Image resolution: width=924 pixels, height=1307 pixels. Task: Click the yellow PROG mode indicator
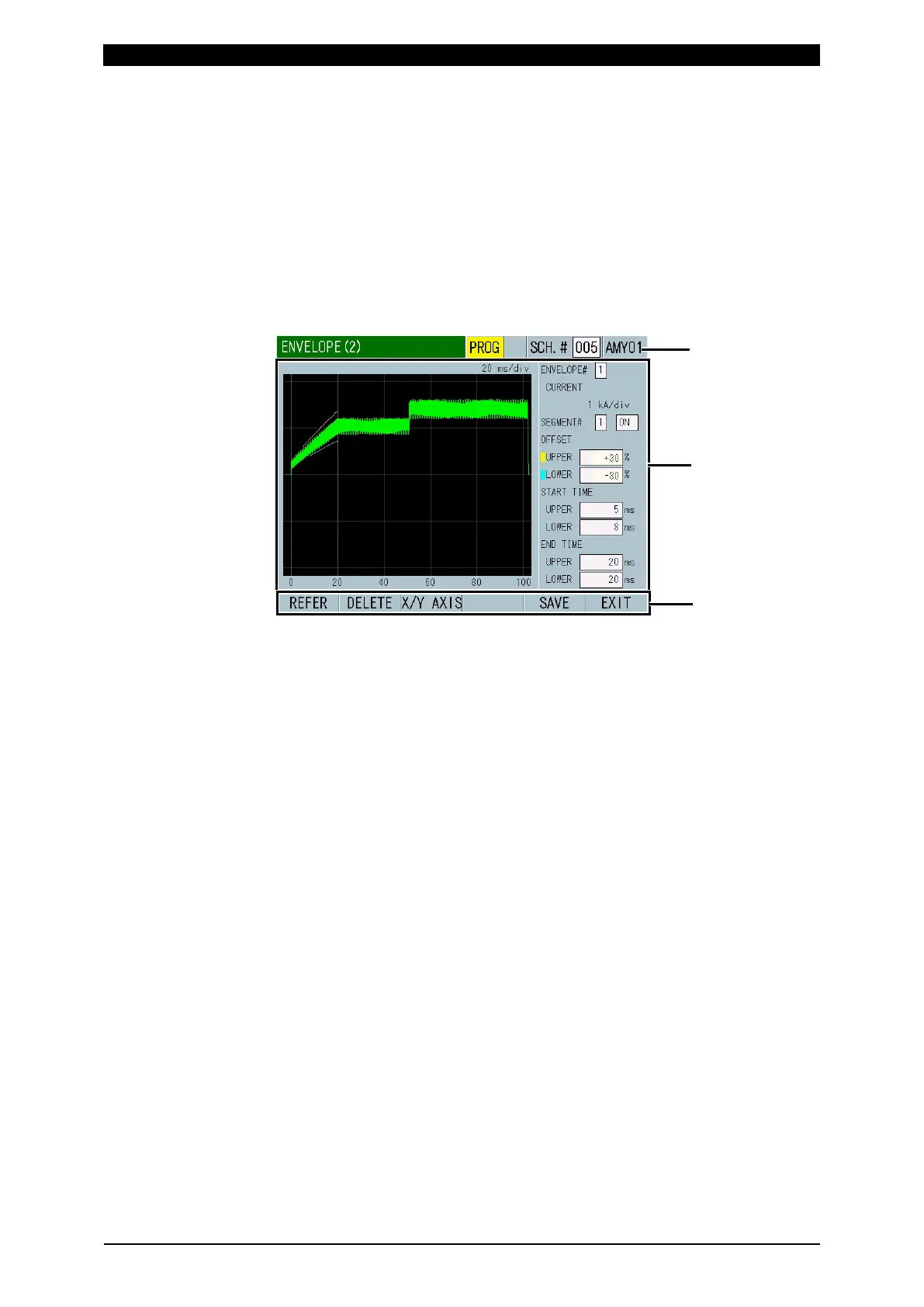(485, 348)
